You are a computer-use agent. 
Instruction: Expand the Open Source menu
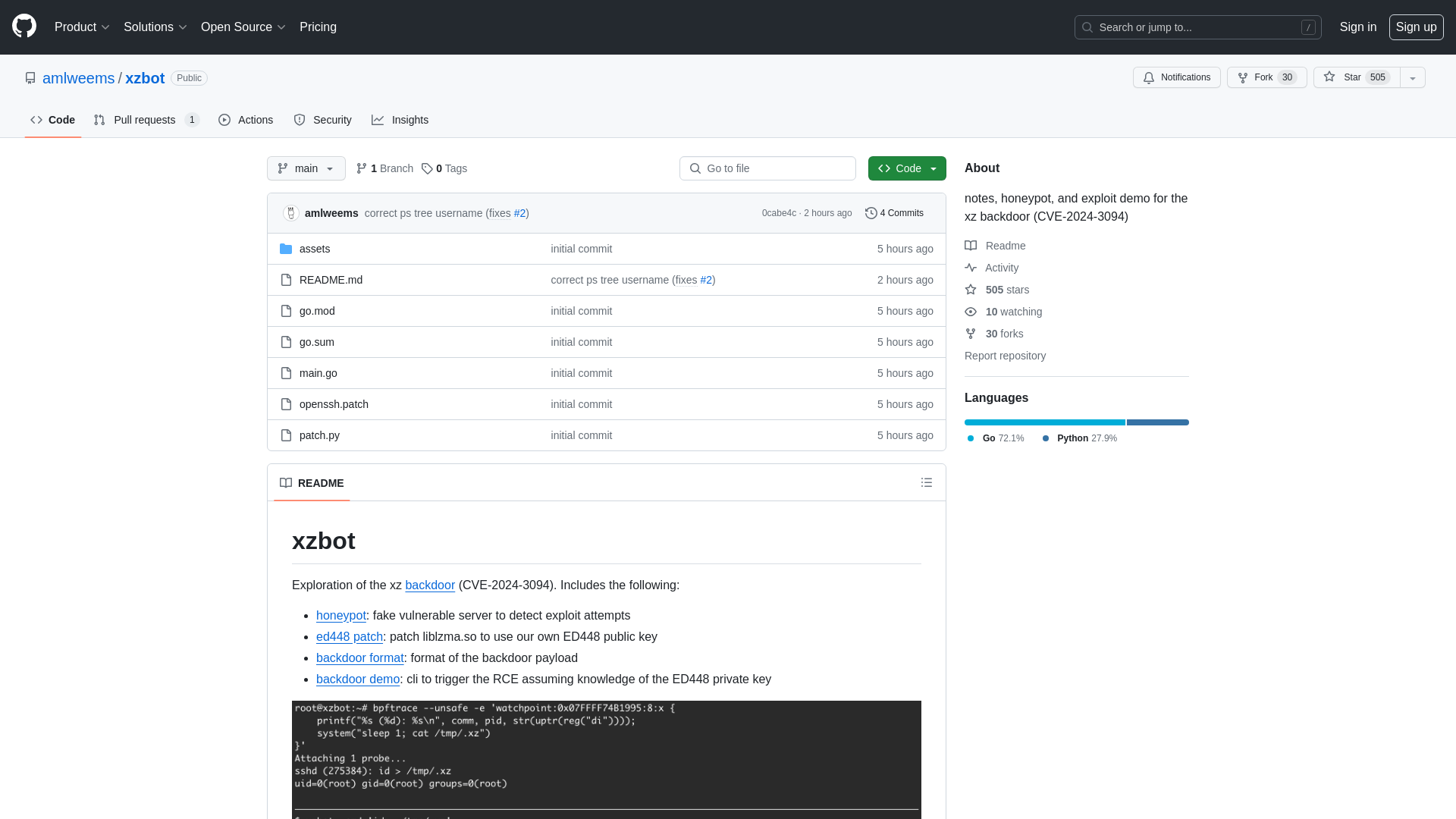[243, 27]
